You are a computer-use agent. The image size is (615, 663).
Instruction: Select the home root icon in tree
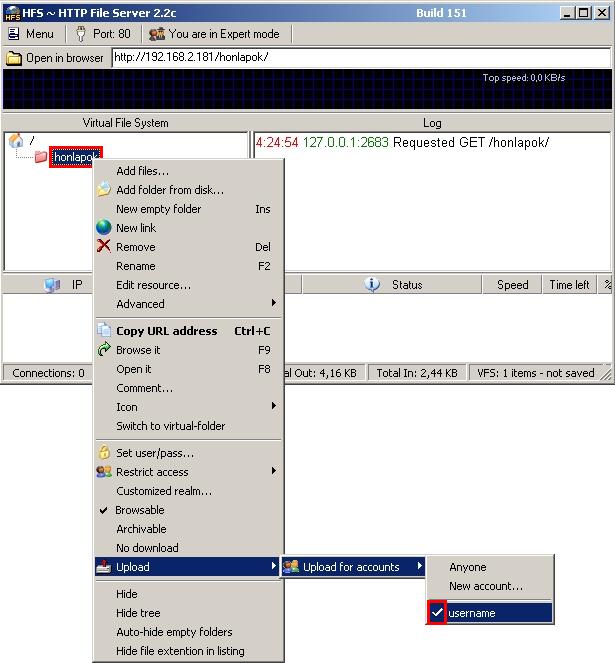tap(16, 140)
